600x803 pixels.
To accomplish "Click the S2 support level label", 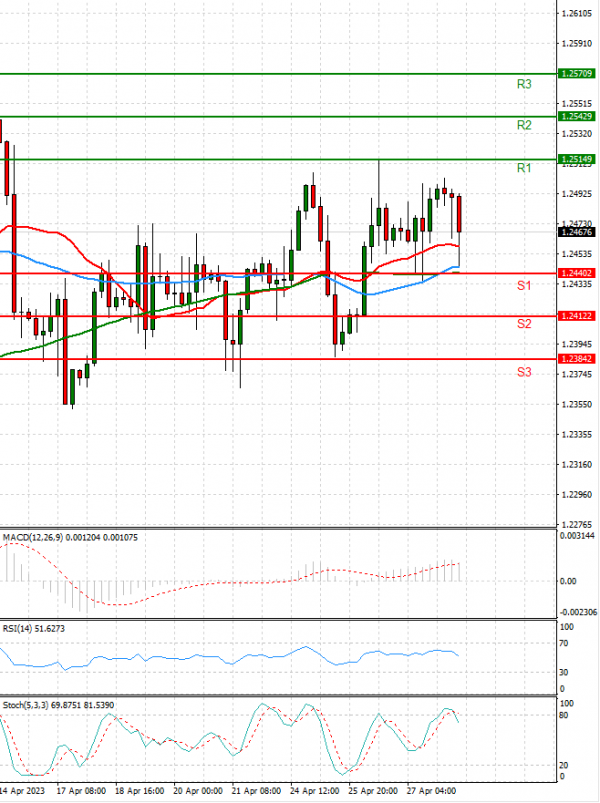I will (523, 324).
